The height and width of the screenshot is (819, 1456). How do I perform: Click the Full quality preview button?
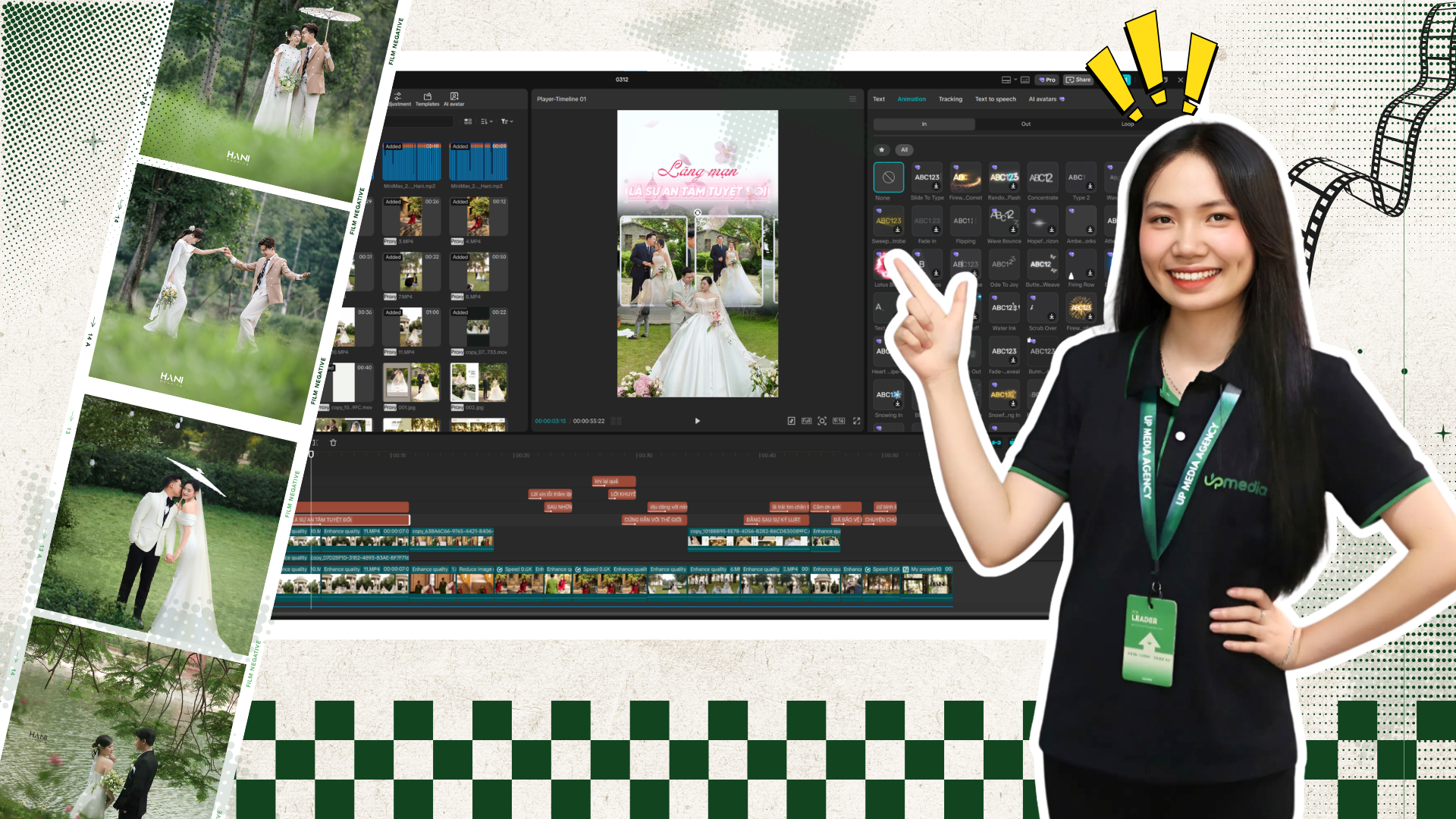806,421
